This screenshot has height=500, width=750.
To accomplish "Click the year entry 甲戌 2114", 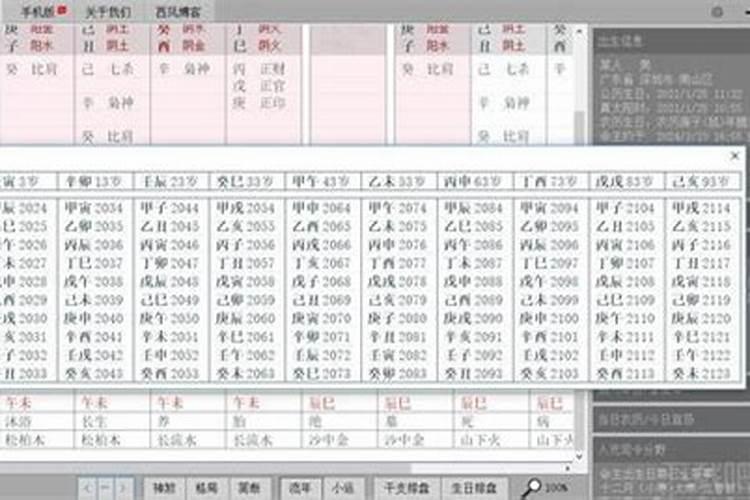I will pyautogui.click(x=702, y=208).
